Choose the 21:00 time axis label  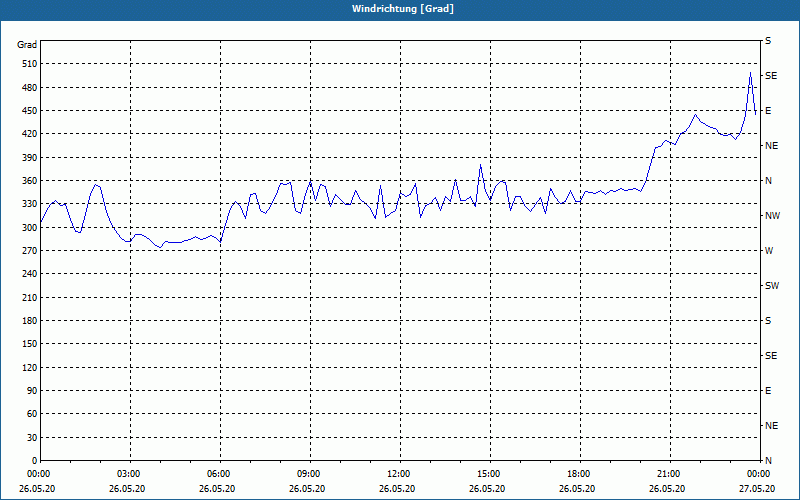pos(669,474)
